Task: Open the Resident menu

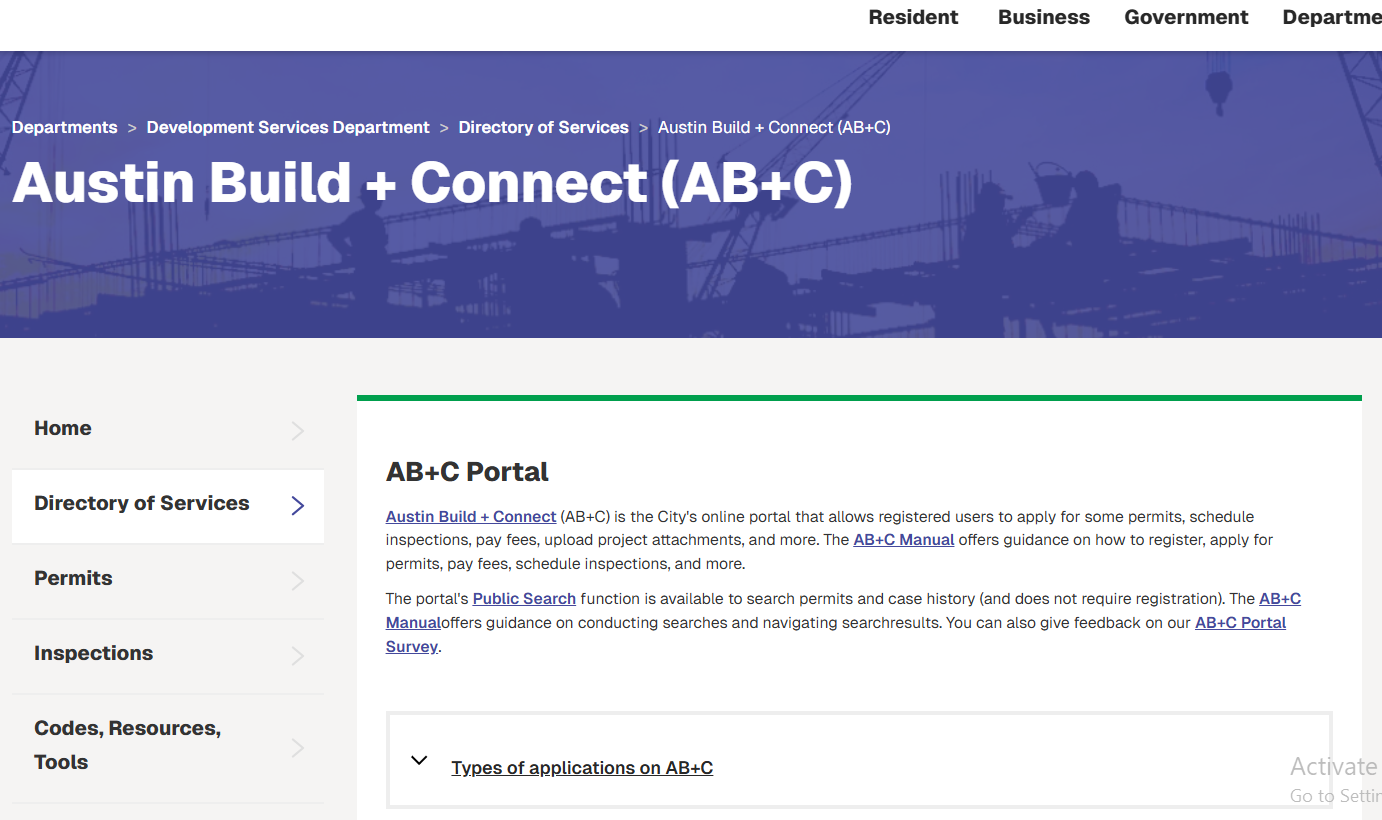Action: coord(913,17)
